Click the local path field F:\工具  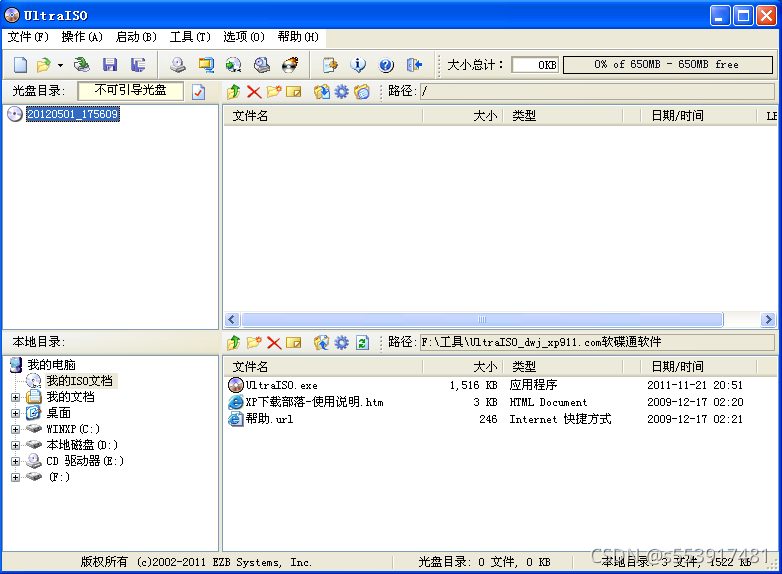coord(597,342)
